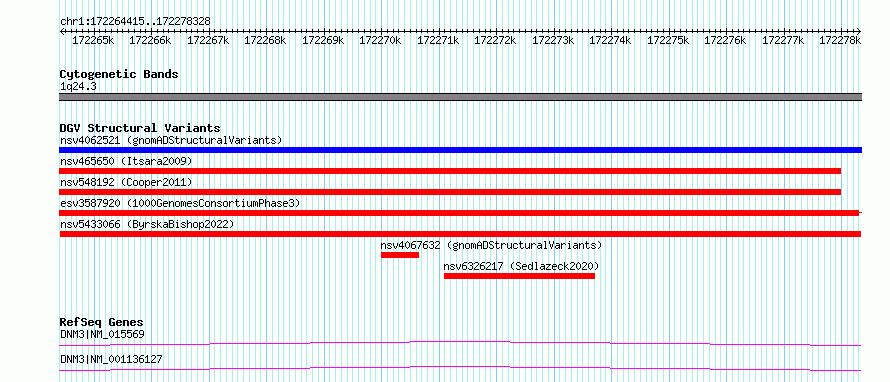
Task: Click the chr1:172264415..172278328 coordinate label
Action: pos(135,22)
